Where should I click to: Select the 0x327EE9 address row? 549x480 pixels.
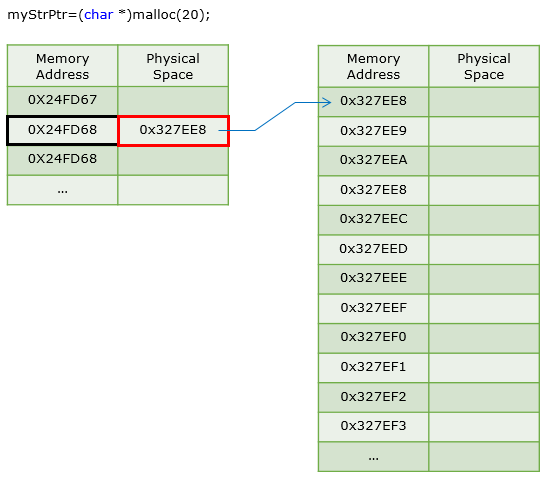point(429,132)
